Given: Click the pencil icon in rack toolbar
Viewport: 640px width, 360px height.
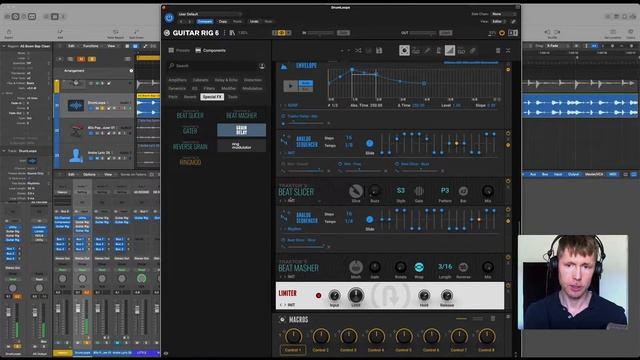Looking at the screenshot, I should click(427, 51).
